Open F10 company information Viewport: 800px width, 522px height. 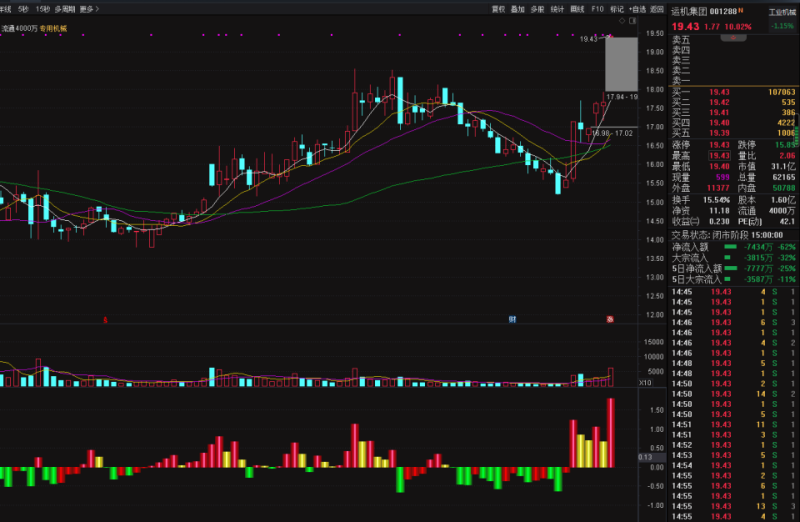tap(597, 9)
